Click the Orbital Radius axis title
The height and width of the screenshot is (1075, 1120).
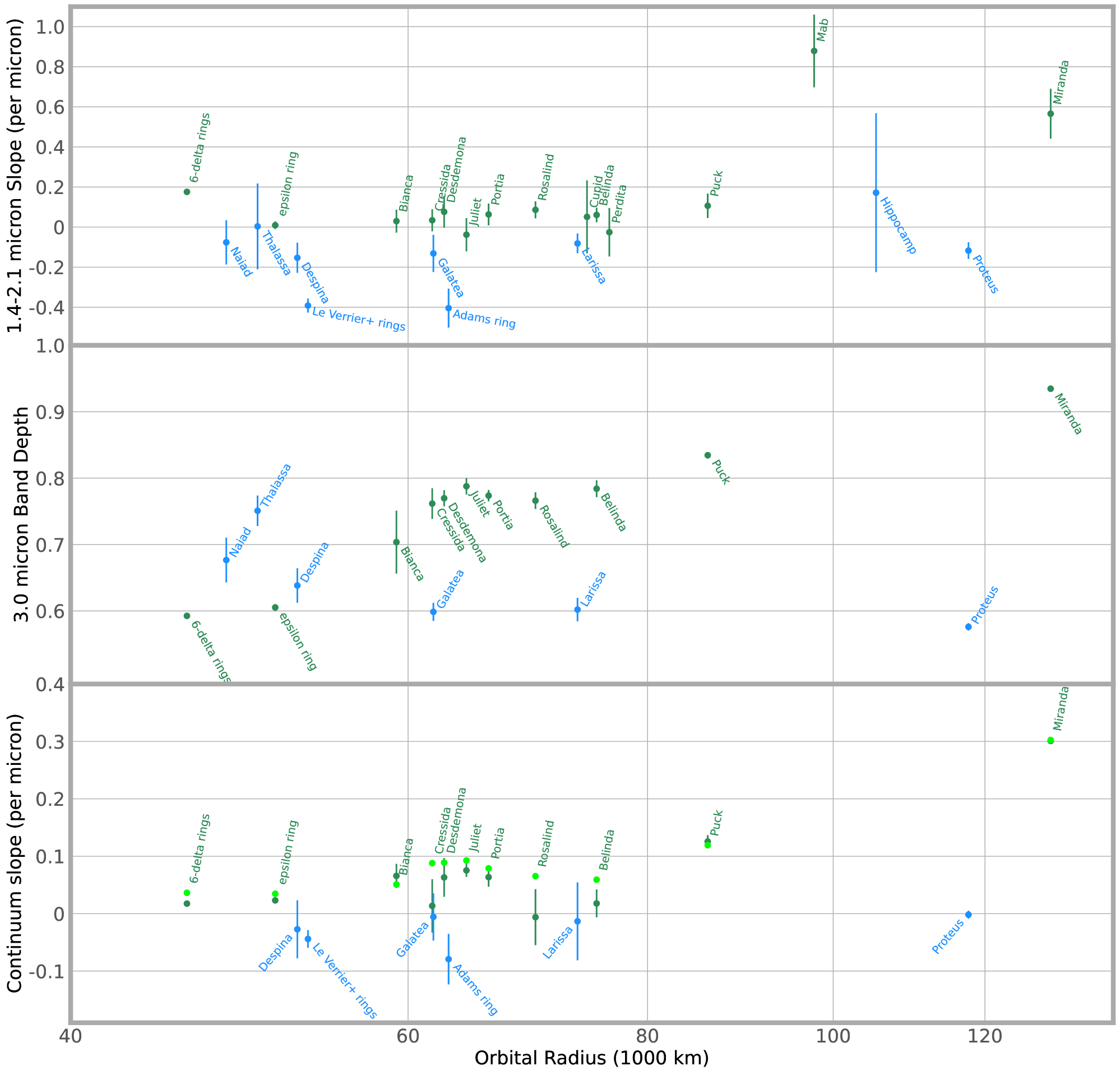(591, 1057)
